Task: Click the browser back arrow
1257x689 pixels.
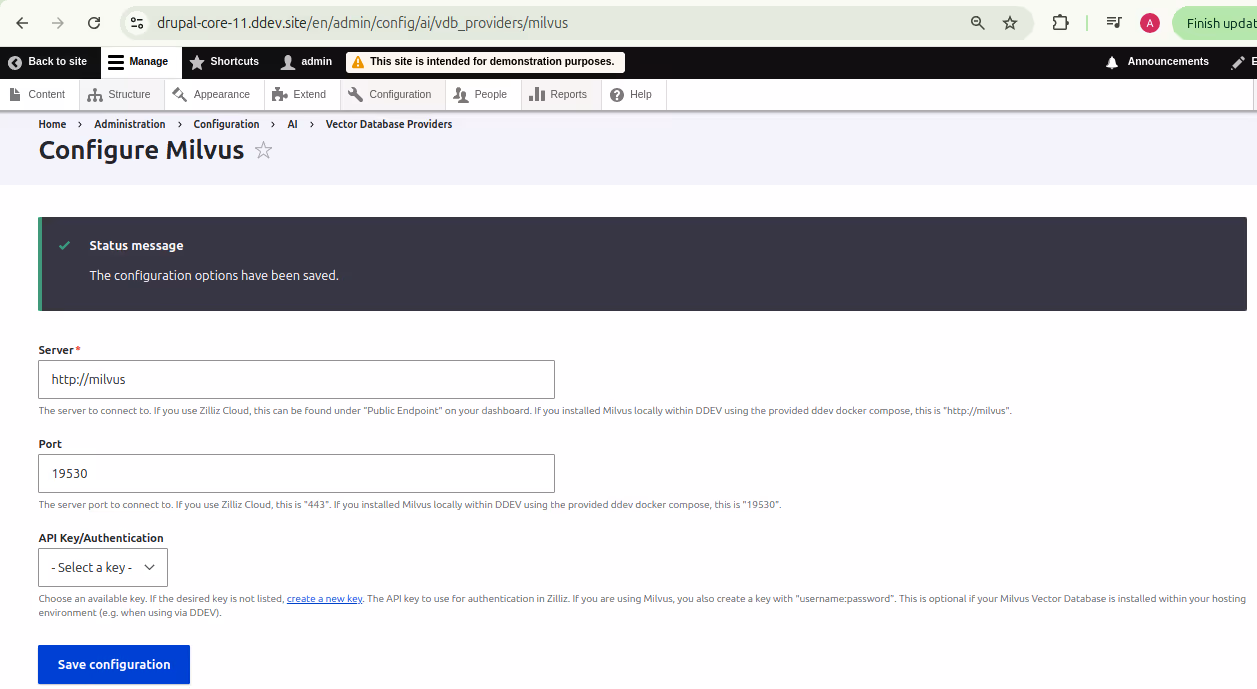Action: click(x=22, y=23)
